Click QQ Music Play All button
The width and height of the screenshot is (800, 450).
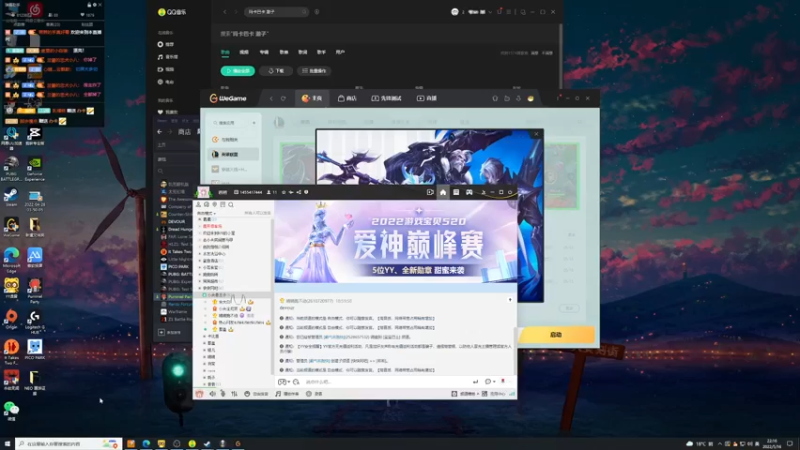point(238,71)
